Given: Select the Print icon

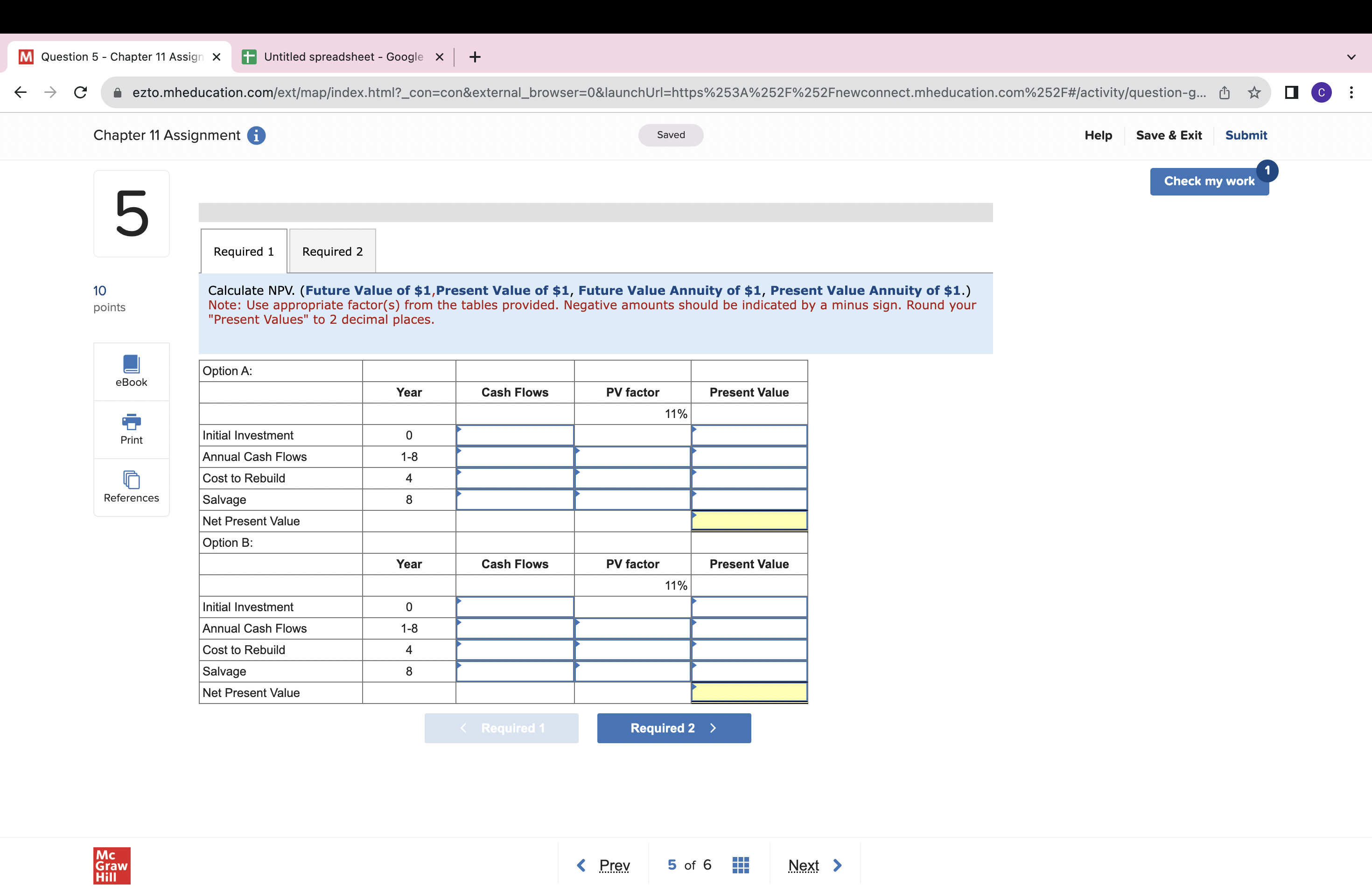Looking at the screenshot, I should (x=131, y=429).
